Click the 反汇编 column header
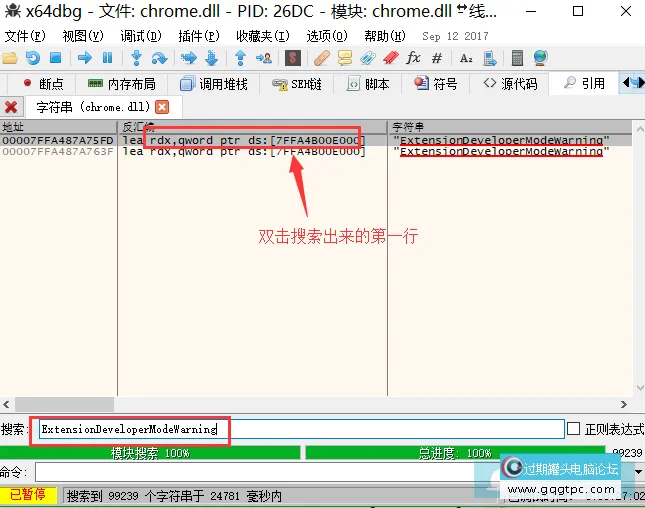This screenshot has width=645, height=508. point(252,127)
